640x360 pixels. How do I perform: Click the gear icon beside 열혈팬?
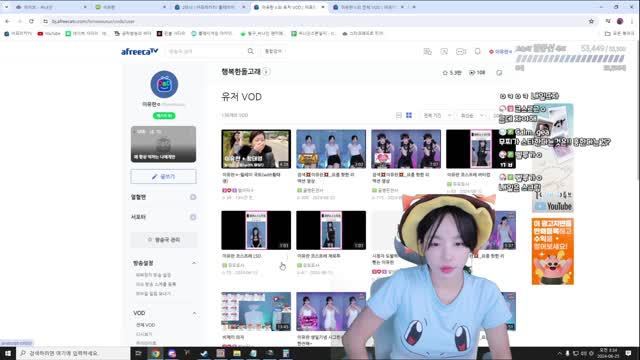tap(193, 197)
